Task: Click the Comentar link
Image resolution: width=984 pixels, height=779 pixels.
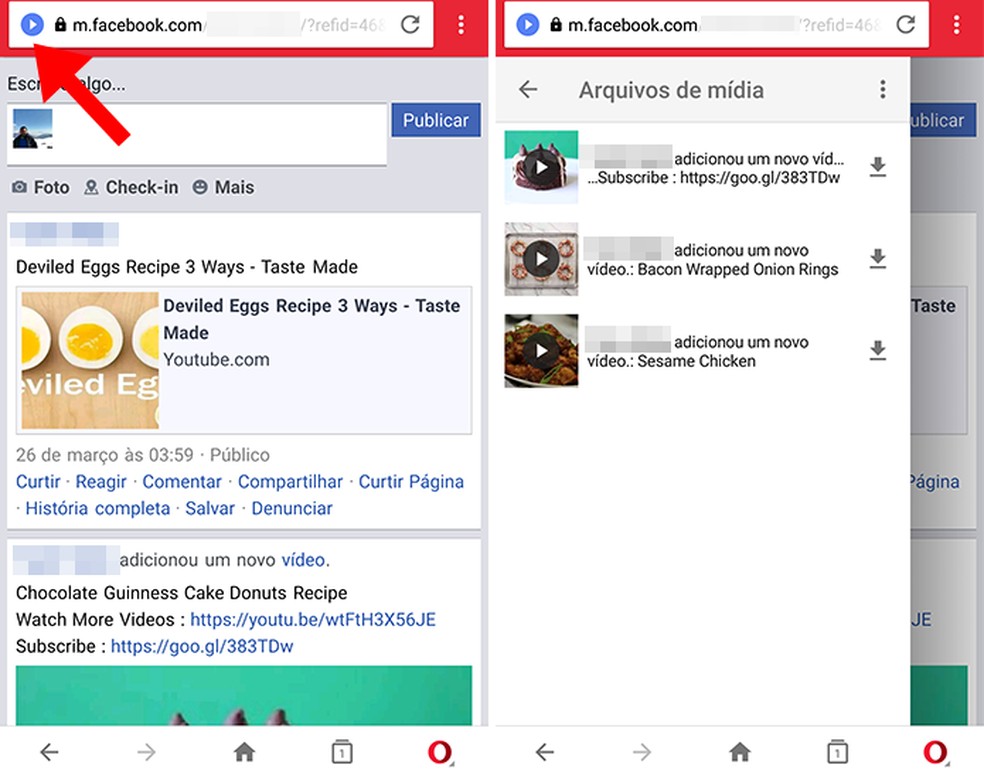Action: pyautogui.click(x=182, y=481)
